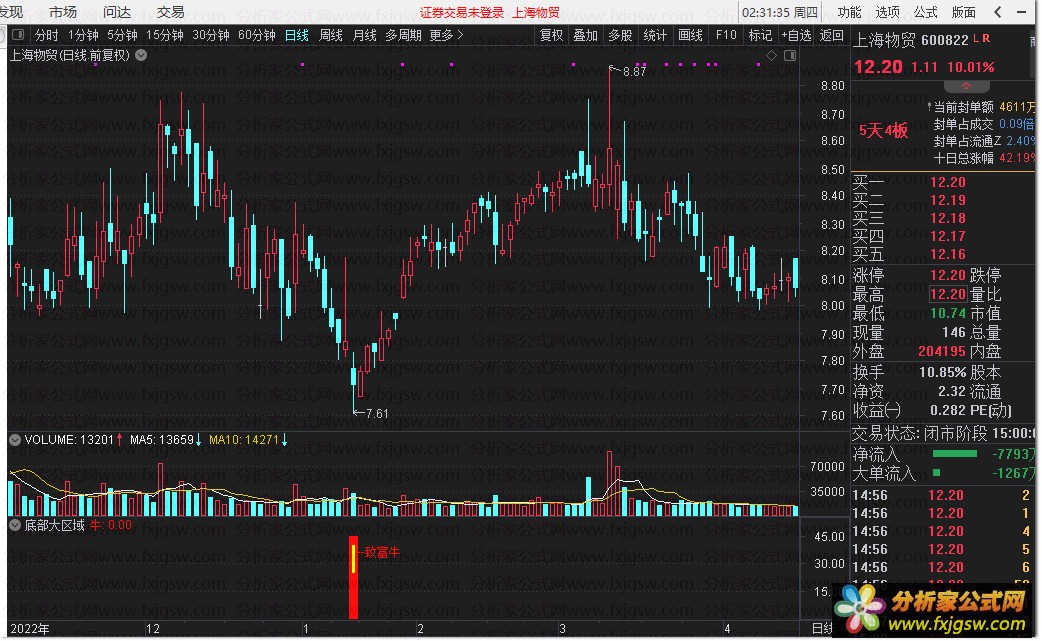The image size is (1042, 641).
Task: Click the 上海物贸 name in the title bar
Action: (536, 13)
